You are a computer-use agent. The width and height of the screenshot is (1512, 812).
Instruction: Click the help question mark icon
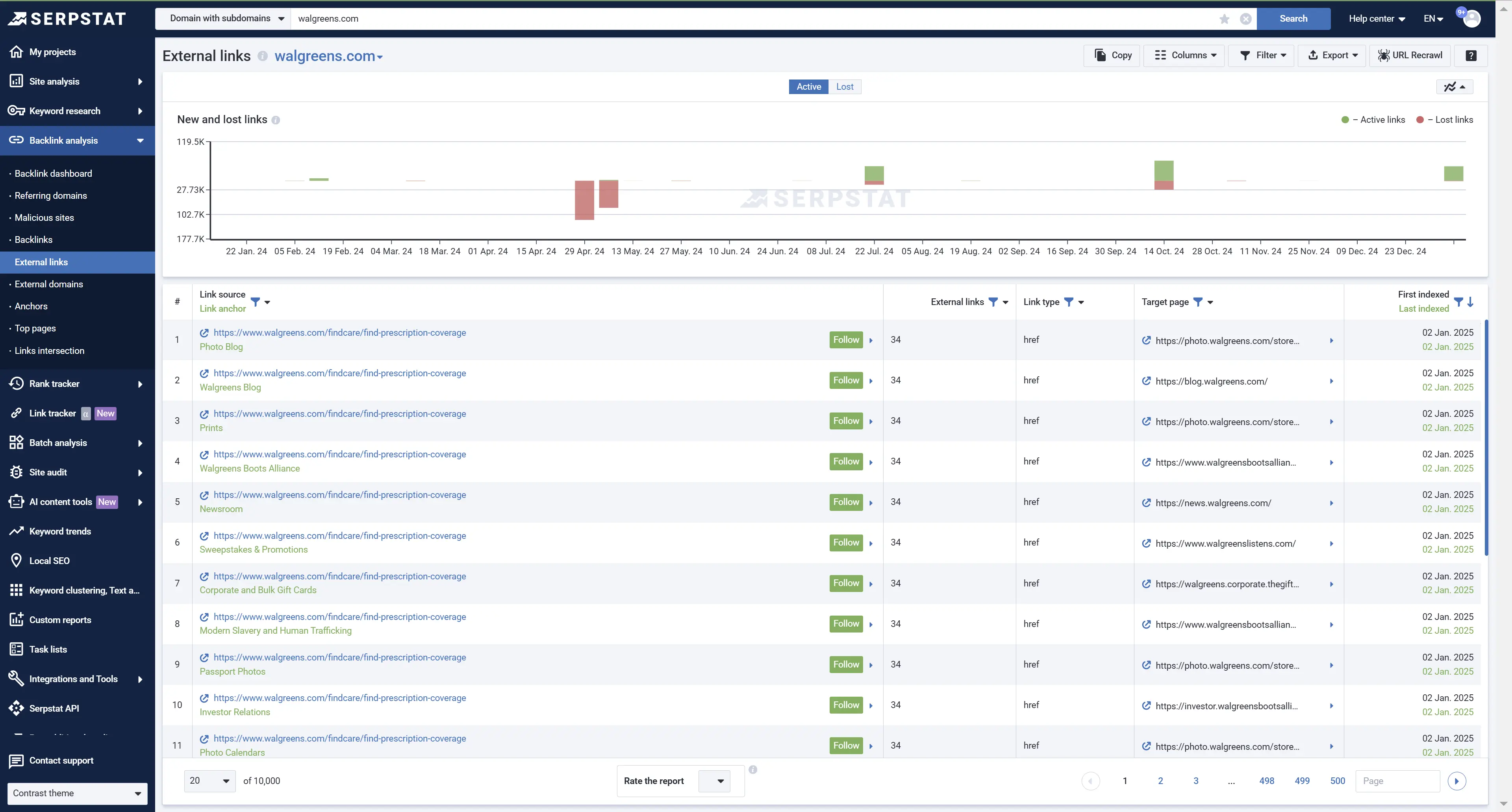point(1471,55)
